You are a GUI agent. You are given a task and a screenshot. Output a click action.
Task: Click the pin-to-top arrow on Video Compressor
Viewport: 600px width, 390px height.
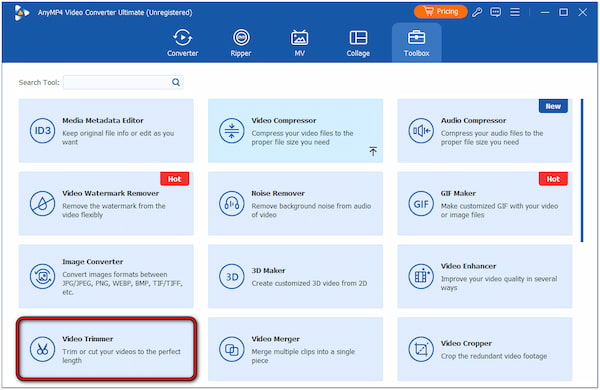(x=373, y=151)
